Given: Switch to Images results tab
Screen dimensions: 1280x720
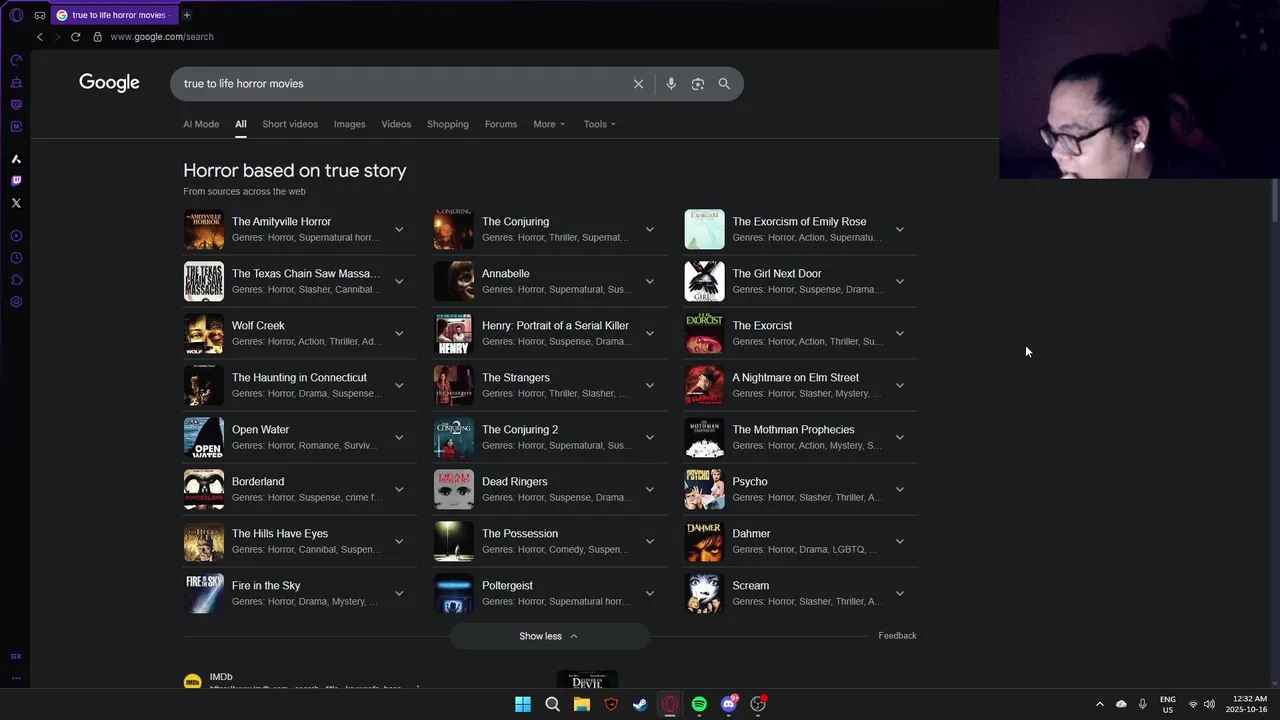Looking at the screenshot, I should 349,124.
